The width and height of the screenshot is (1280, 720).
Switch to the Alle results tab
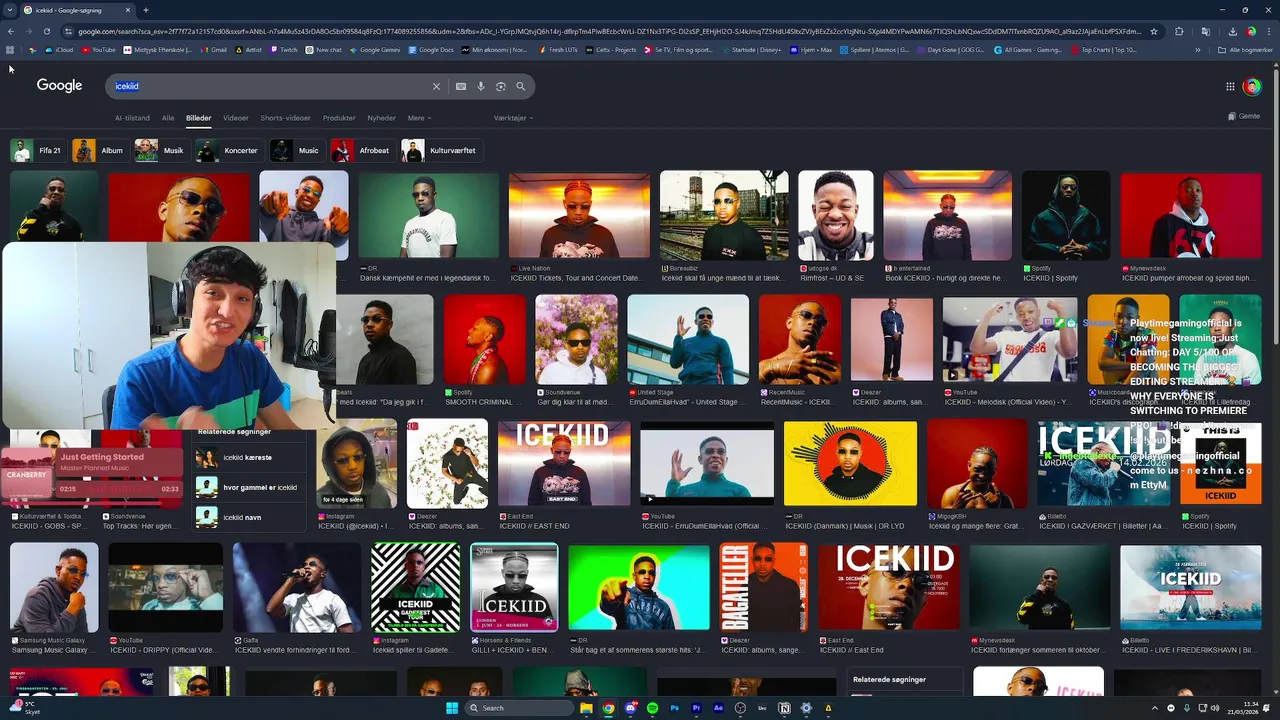(x=168, y=118)
